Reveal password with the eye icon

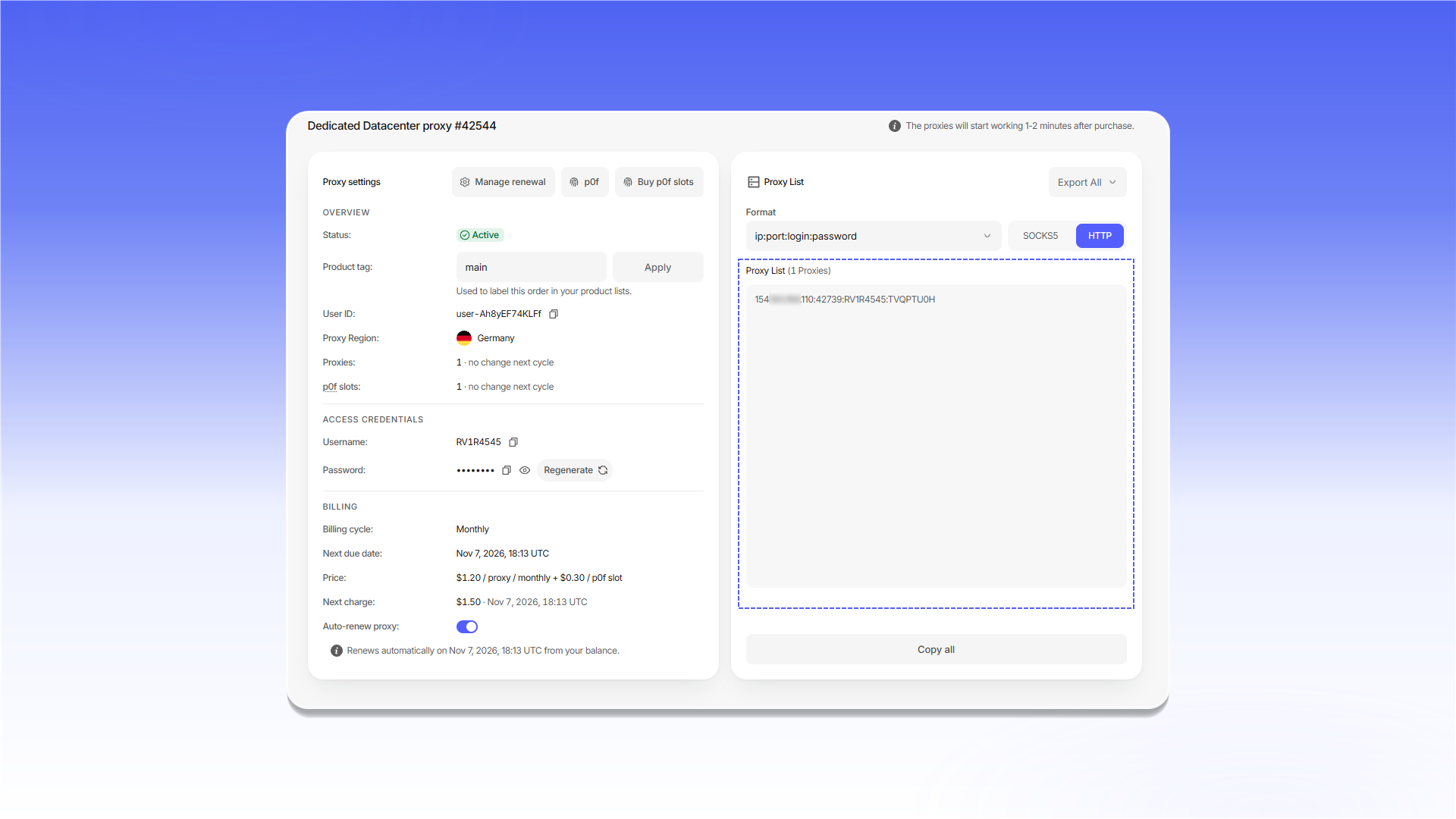525,470
